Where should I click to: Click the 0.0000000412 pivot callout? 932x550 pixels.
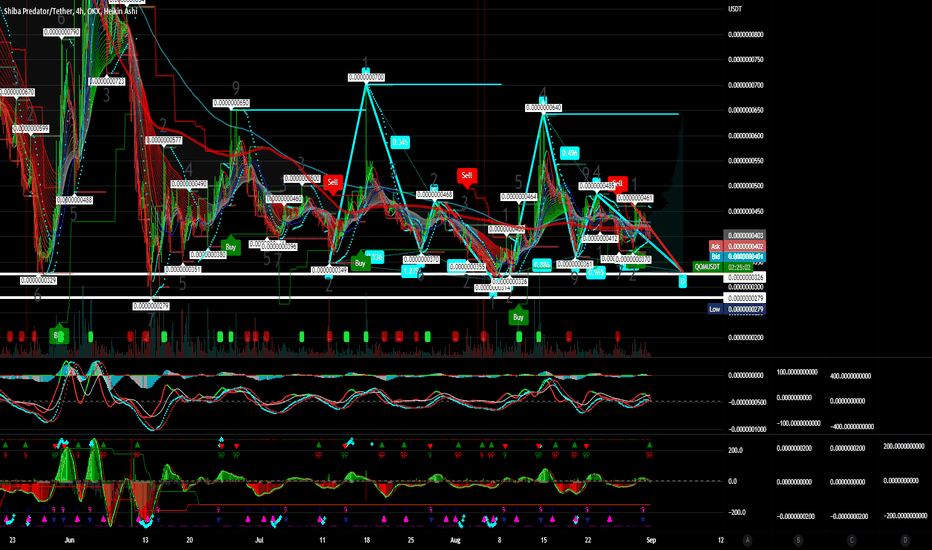(600, 238)
